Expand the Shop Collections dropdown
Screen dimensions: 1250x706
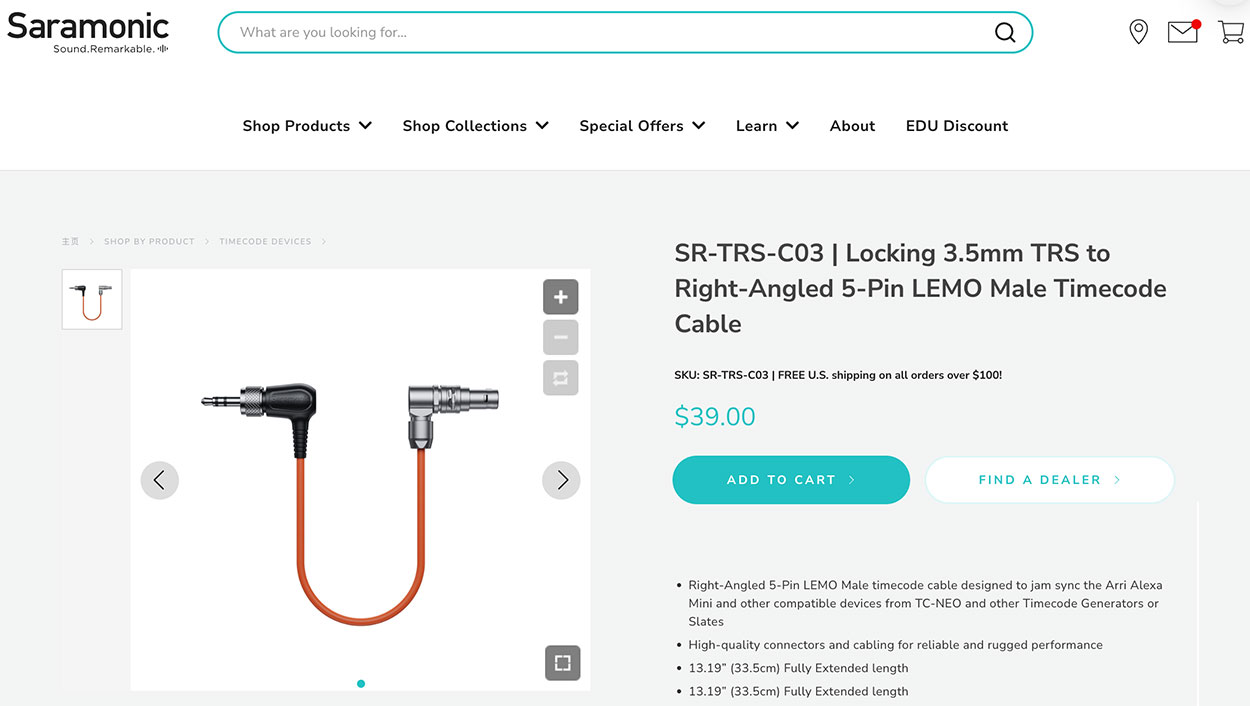click(x=476, y=126)
